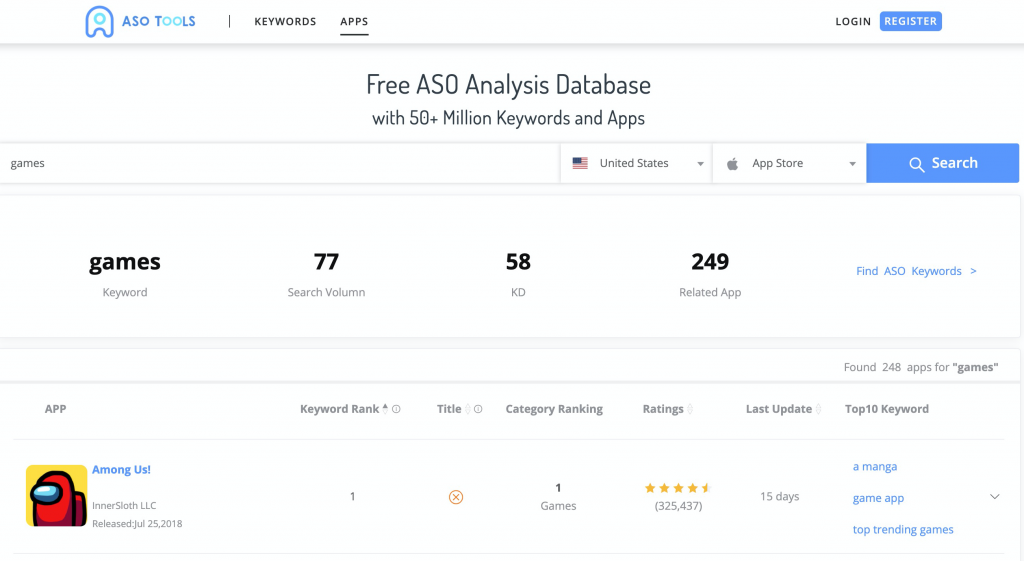The height and width of the screenshot is (561, 1024).
Task: Open the Find ASO Keywords link
Action: [x=916, y=271]
